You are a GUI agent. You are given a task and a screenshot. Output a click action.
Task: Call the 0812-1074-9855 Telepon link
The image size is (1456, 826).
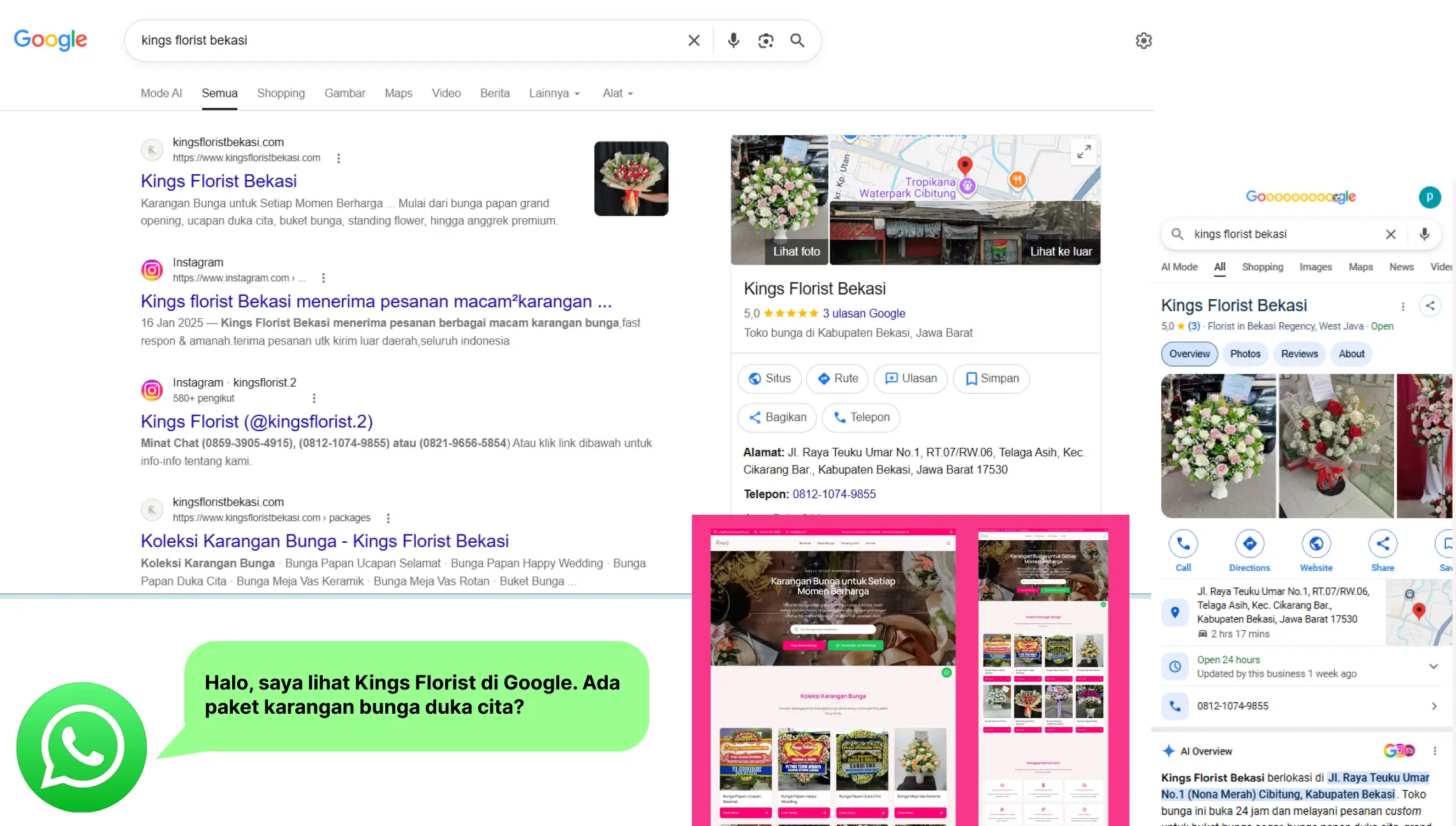point(834,494)
